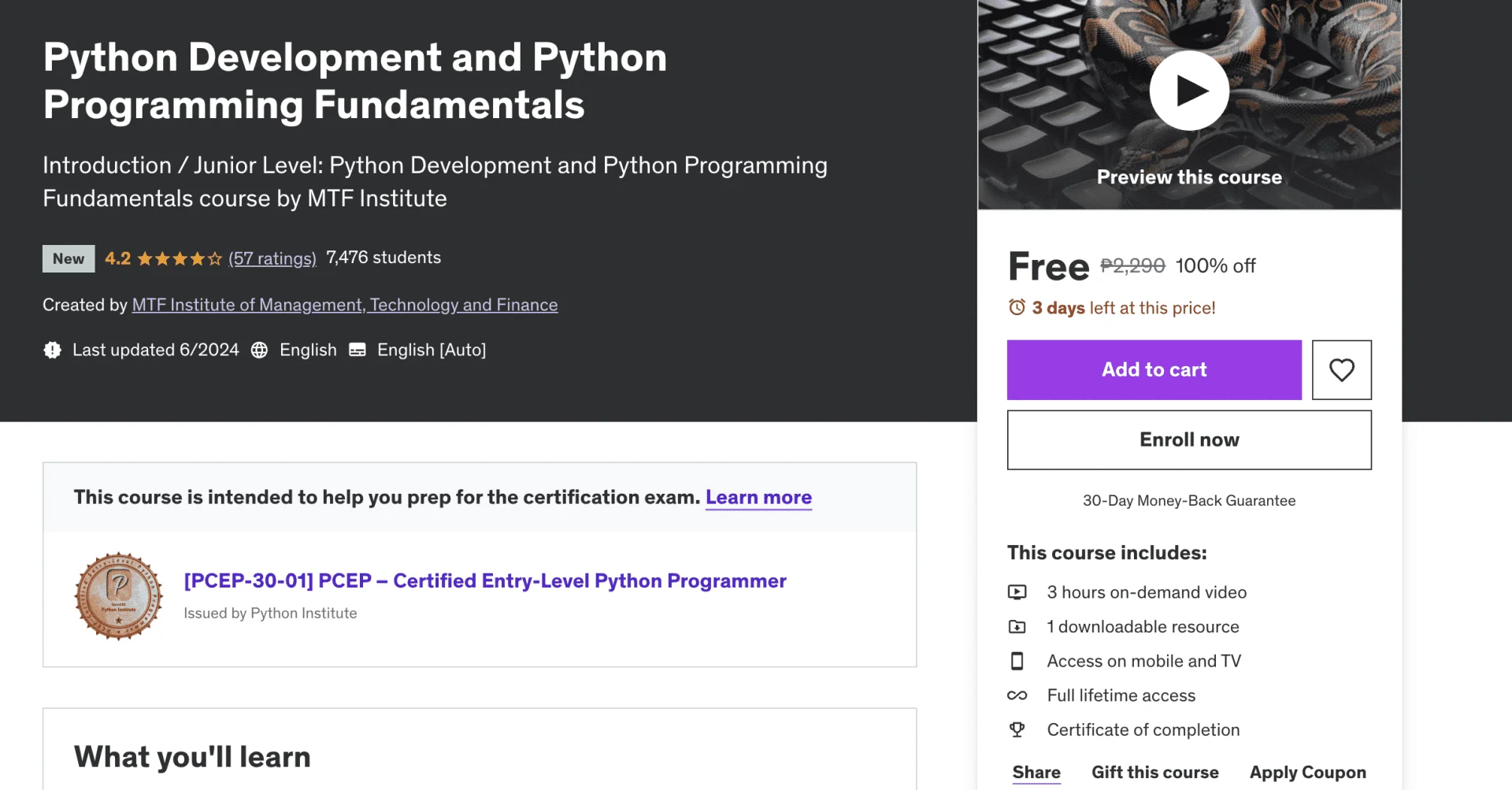The height and width of the screenshot is (790, 1512).
Task: Click the Share button
Action: point(1036,772)
